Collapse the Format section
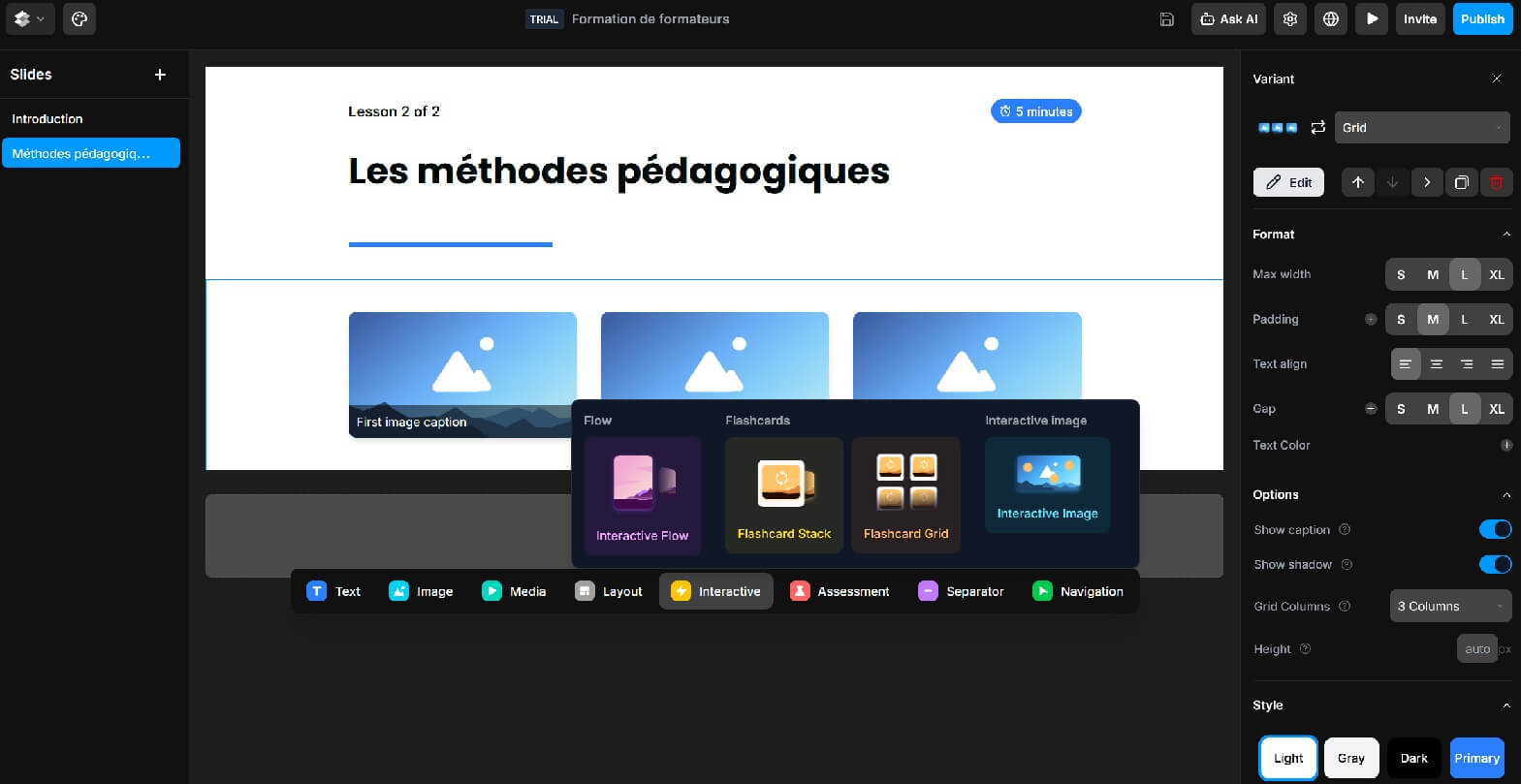Screen dimensions: 1521x784 (x=1506, y=234)
